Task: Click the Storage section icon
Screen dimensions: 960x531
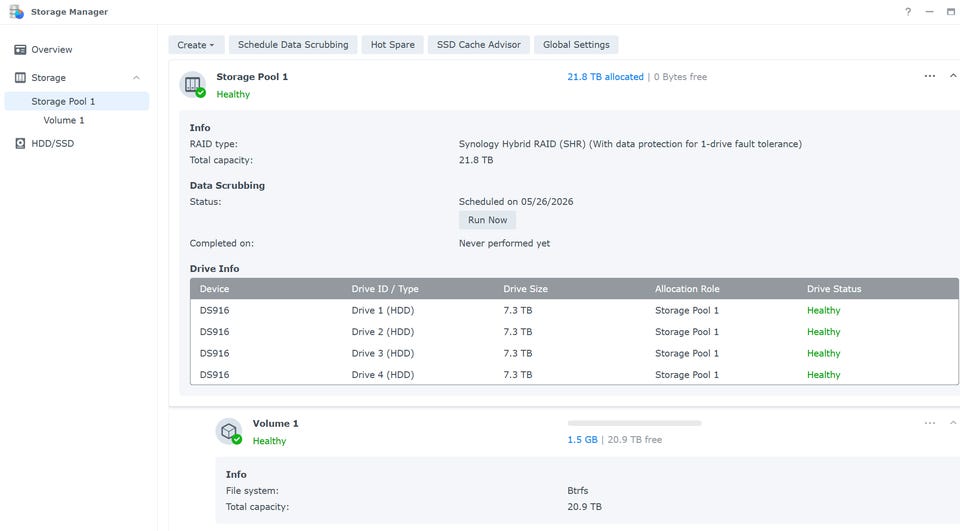Action: (20, 77)
